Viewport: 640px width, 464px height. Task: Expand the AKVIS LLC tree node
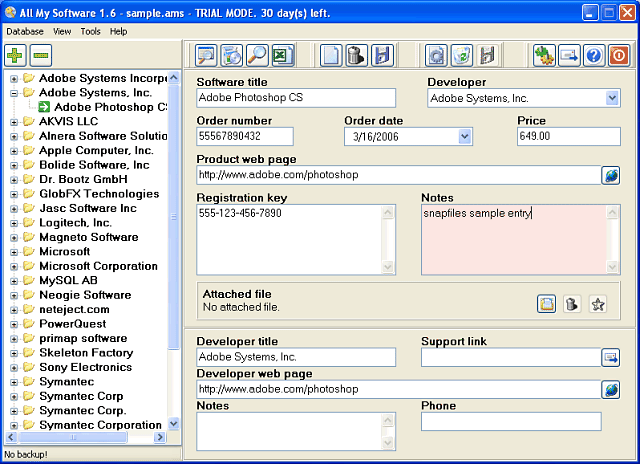(x=14, y=122)
